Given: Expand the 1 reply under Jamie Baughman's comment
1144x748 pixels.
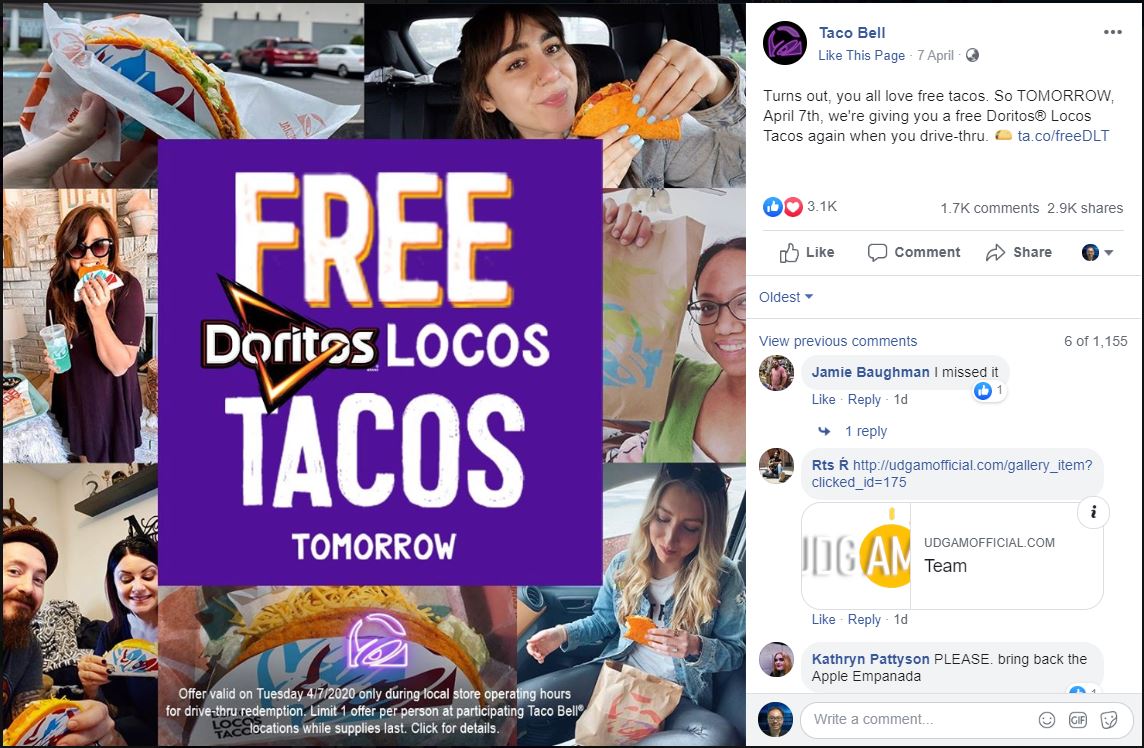Looking at the screenshot, I should pyautogui.click(x=865, y=431).
